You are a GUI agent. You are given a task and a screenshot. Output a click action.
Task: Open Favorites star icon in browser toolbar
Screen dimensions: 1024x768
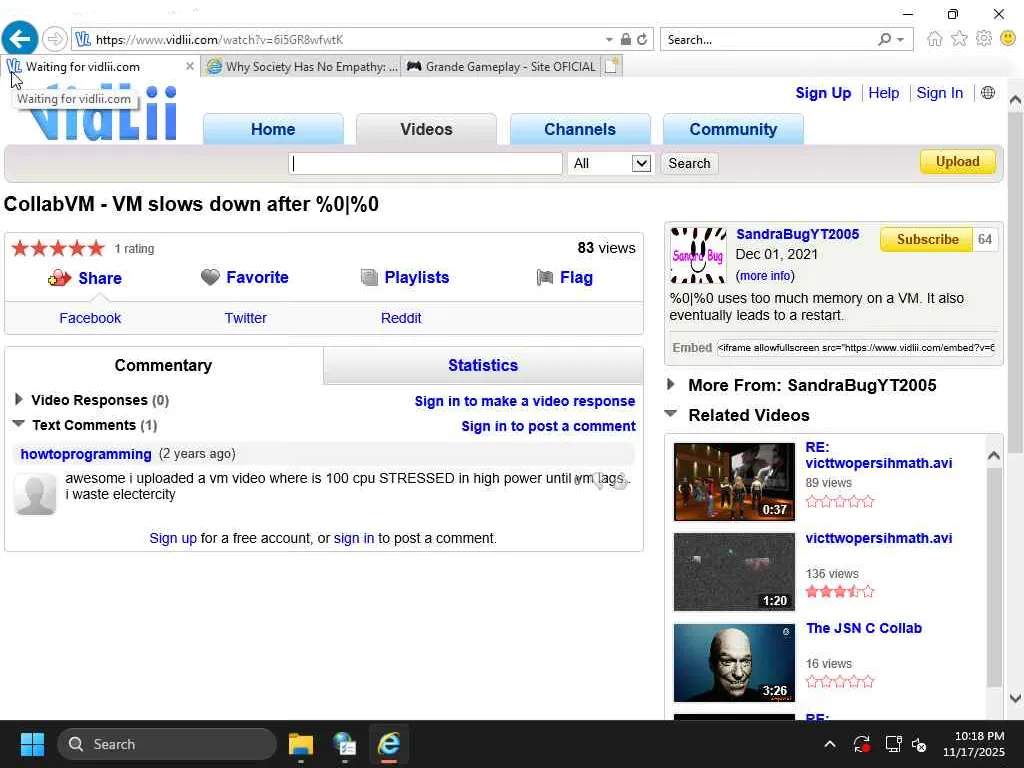pyautogui.click(x=959, y=39)
